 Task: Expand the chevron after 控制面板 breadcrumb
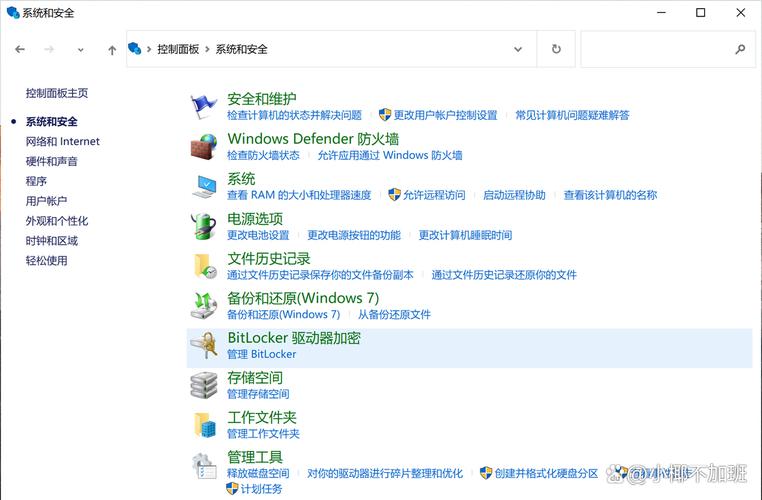coord(208,49)
